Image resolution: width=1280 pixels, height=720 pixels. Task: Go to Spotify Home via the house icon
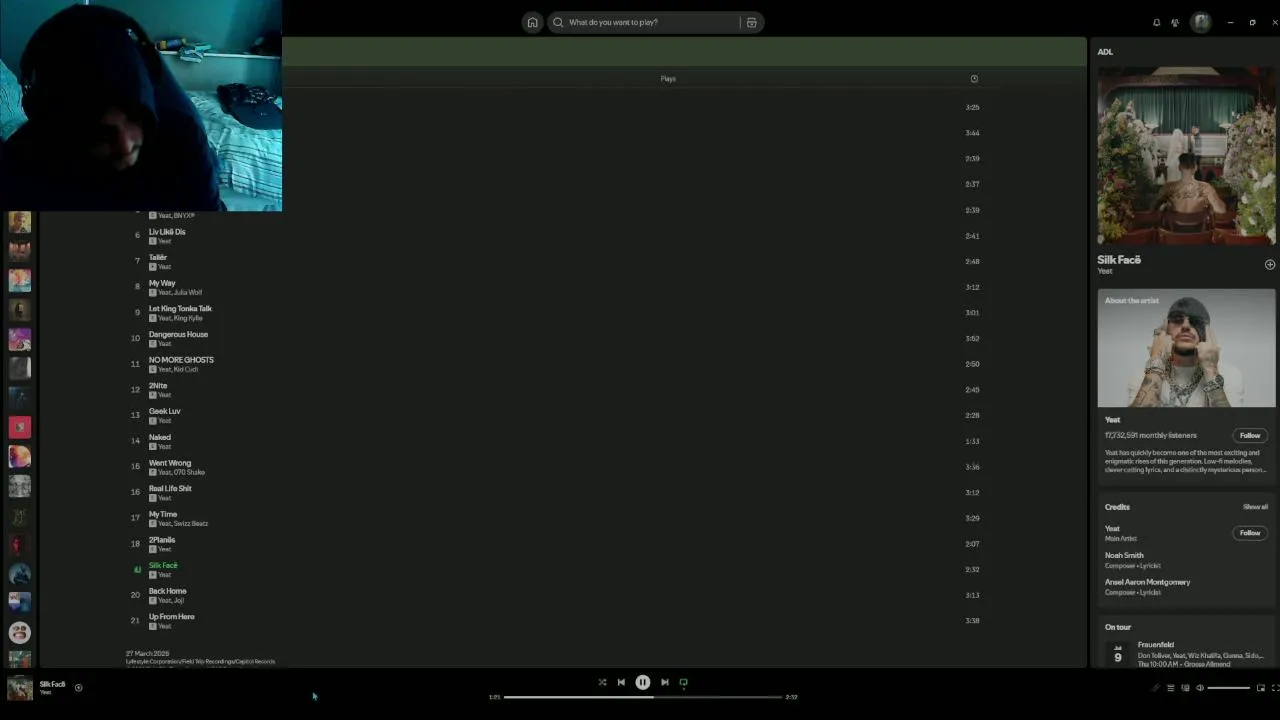pos(532,22)
